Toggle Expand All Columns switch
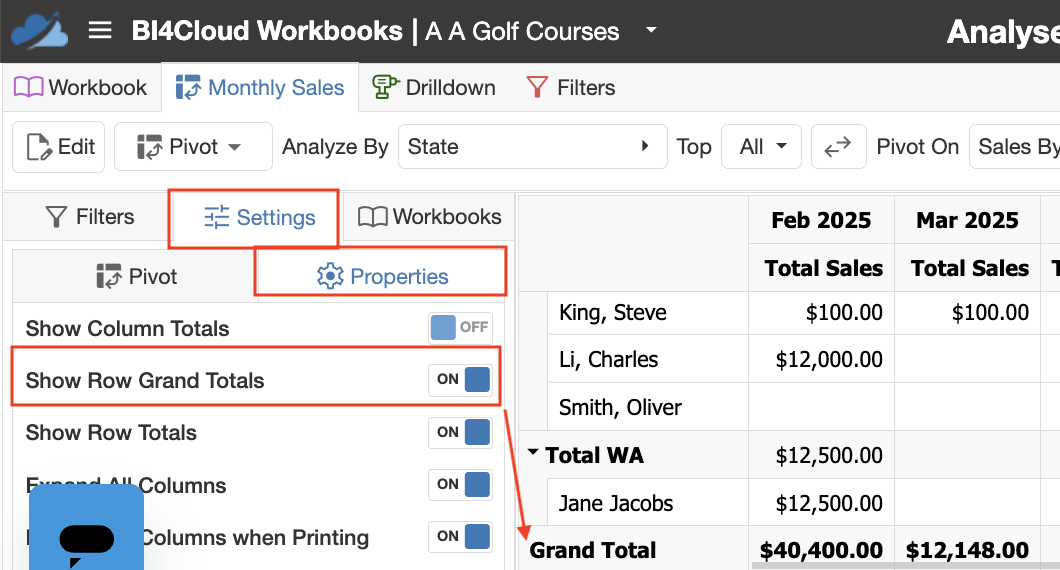The width and height of the screenshot is (1060, 570). click(460, 485)
